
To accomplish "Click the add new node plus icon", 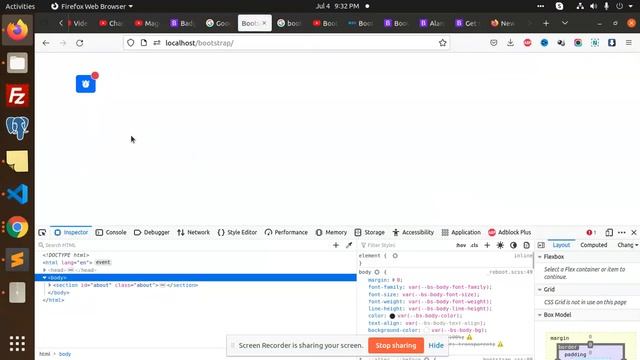I will tap(336, 245).
